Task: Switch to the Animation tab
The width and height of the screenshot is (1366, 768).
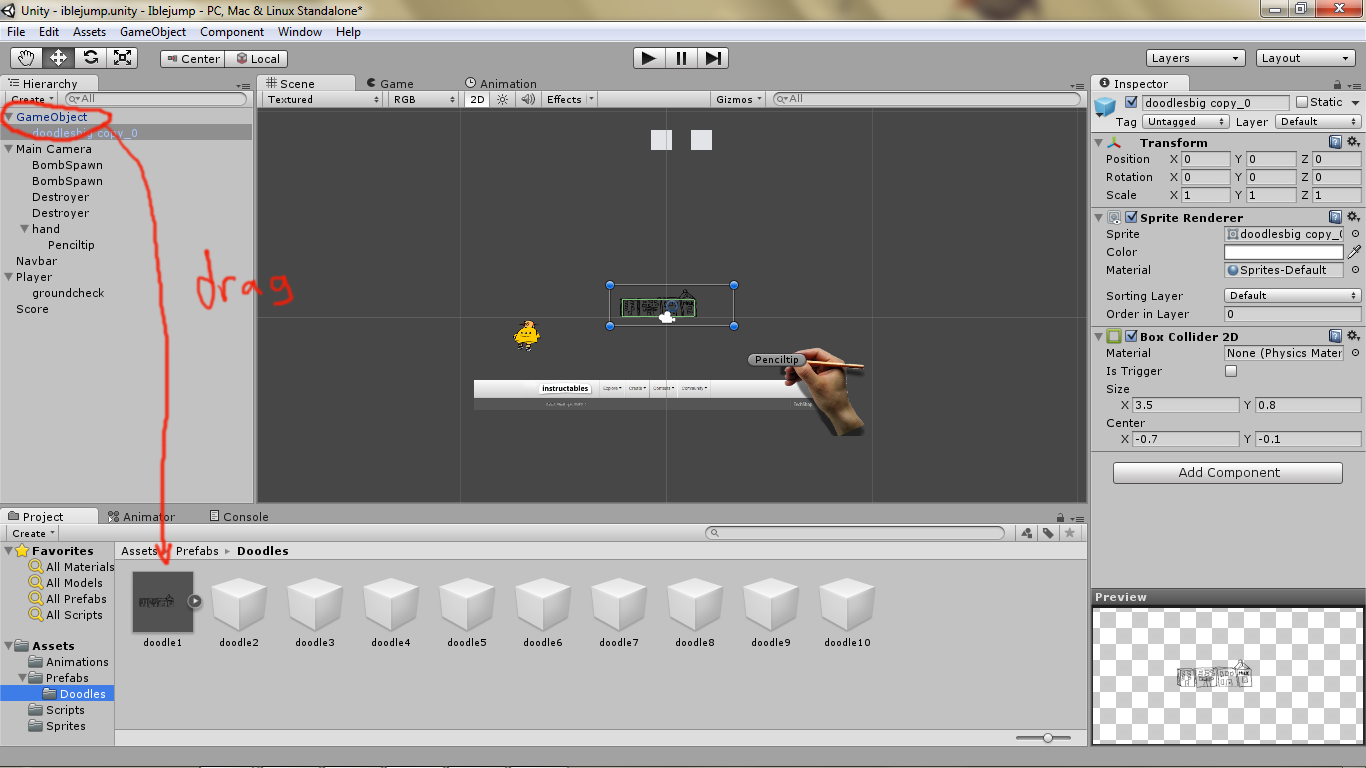Action: (x=501, y=84)
